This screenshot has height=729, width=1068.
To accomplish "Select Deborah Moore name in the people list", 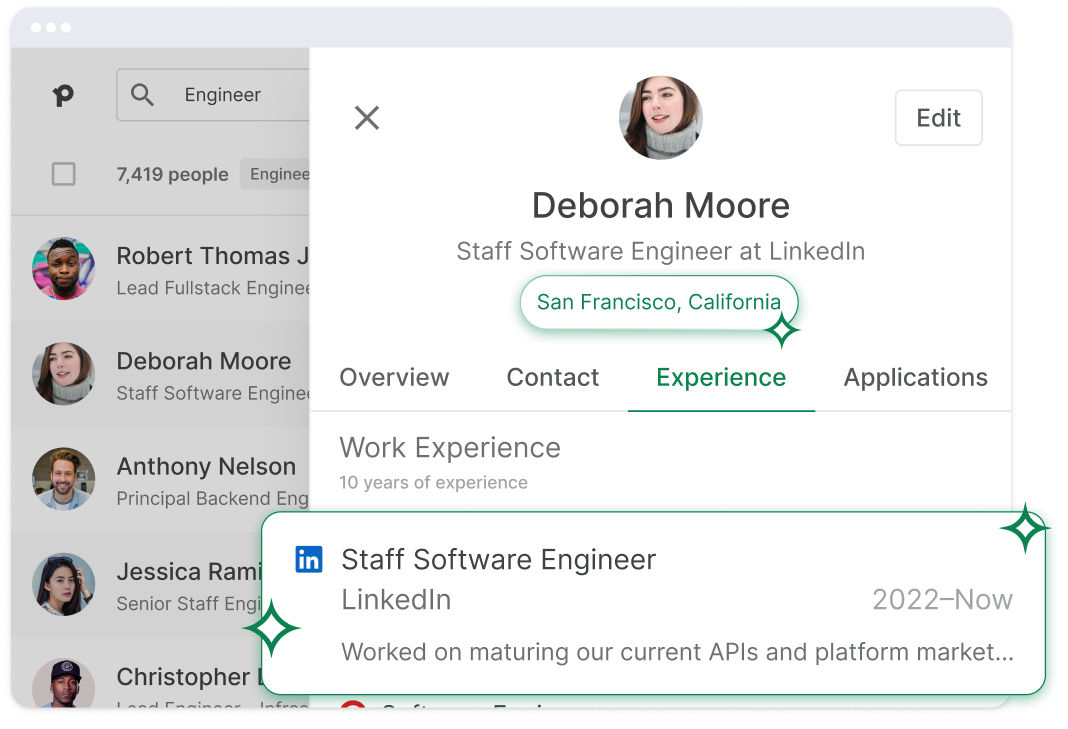I will point(204,361).
